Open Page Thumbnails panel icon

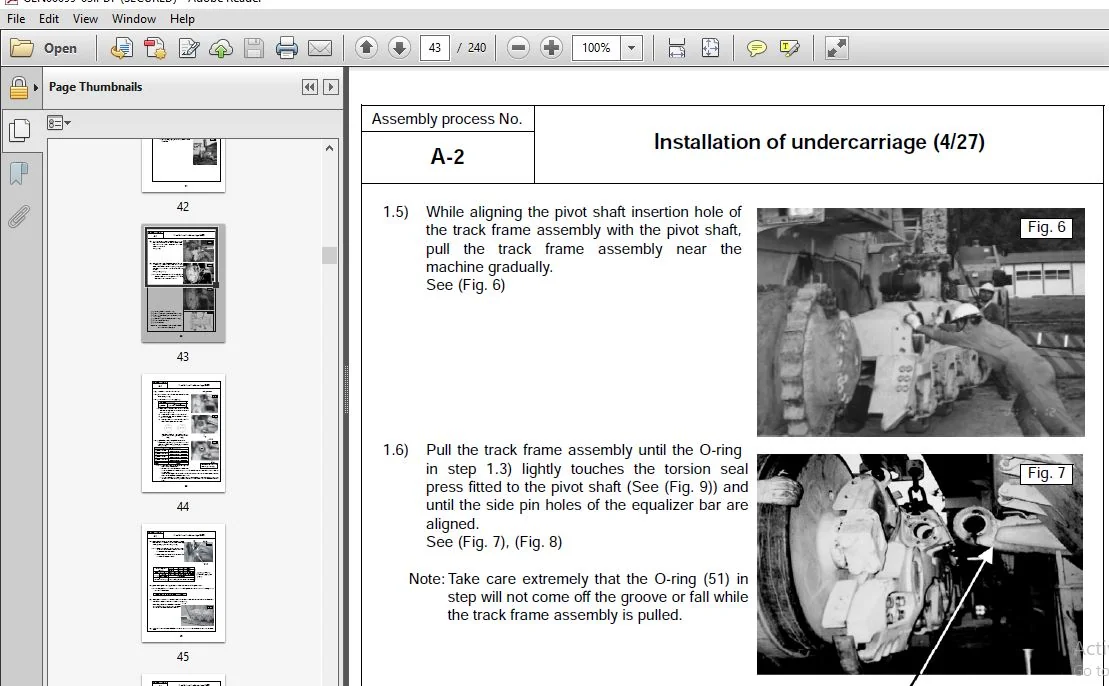click(x=19, y=131)
